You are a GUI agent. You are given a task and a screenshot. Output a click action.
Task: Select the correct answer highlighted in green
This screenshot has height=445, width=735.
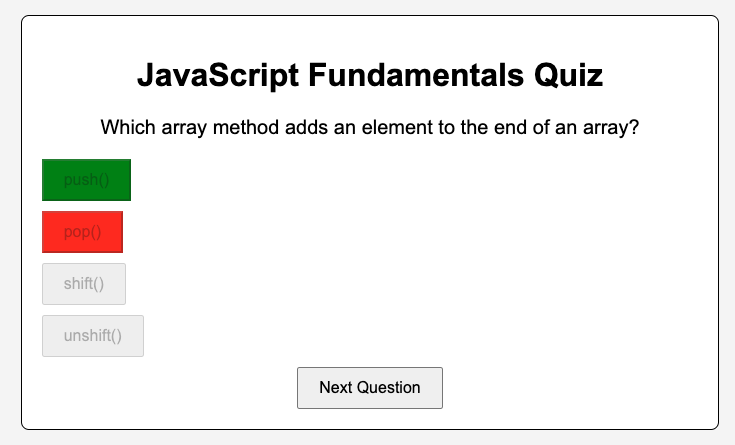pos(86,180)
